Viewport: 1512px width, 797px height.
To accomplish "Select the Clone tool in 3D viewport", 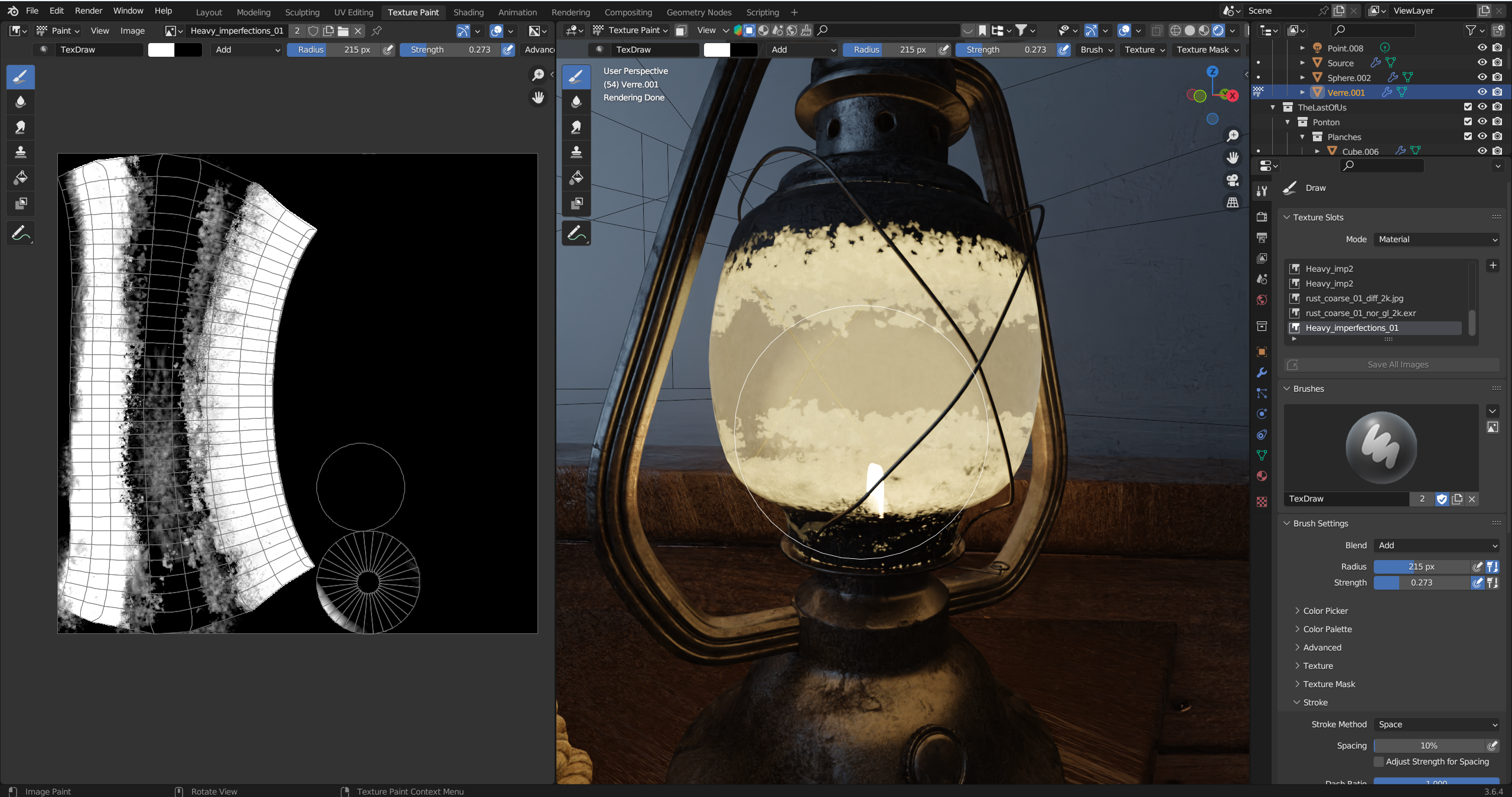I will [x=576, y=152].
